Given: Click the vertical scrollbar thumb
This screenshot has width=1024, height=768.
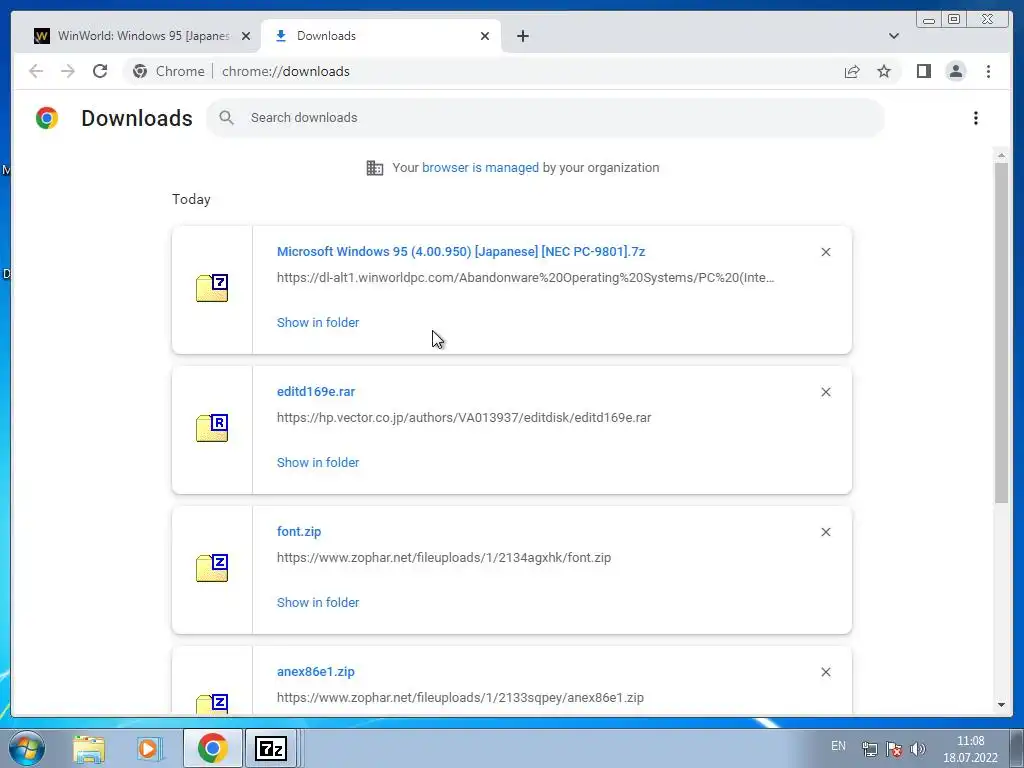Looking at the screenshot, I should (x=1001, y=333).
